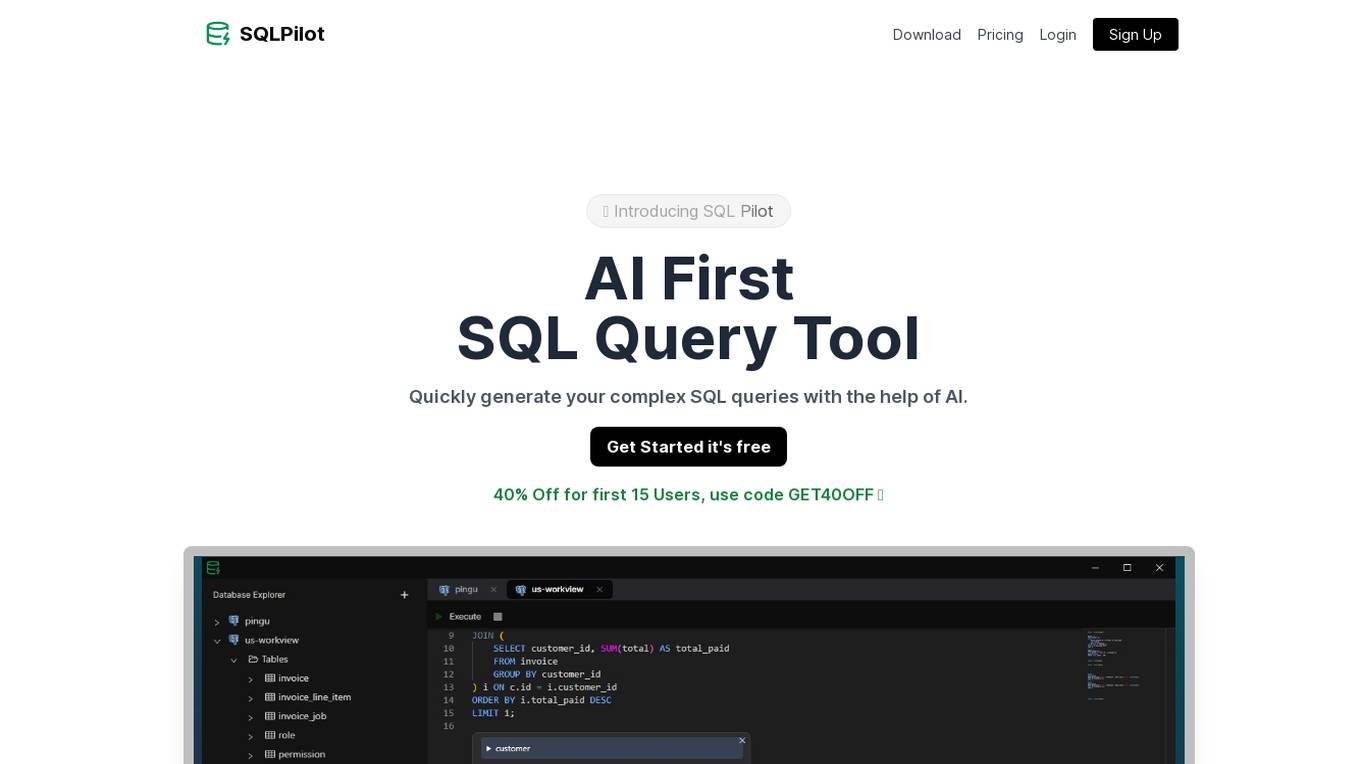Screen dimensions: 1360x764
Task: Select the pingu database label in the tree
Action: tap(257, 621)
